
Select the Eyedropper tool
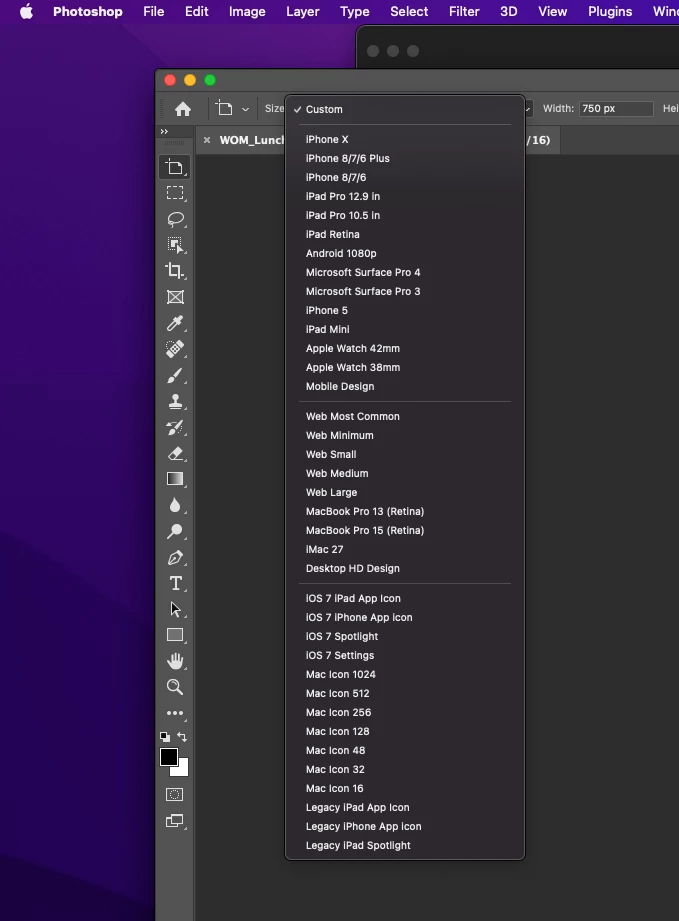pyautogui.click(x=174, y=323)
